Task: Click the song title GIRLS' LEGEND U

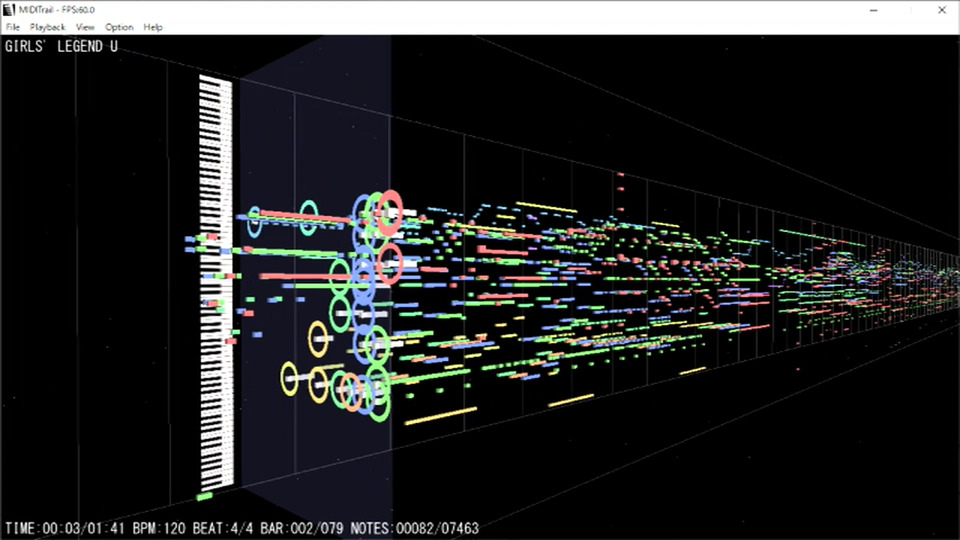Action: [x=61, y=47]
